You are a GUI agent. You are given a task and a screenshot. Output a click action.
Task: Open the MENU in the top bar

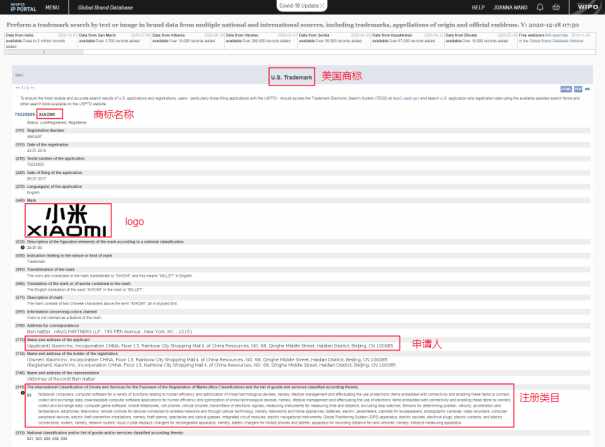(52, 7)
